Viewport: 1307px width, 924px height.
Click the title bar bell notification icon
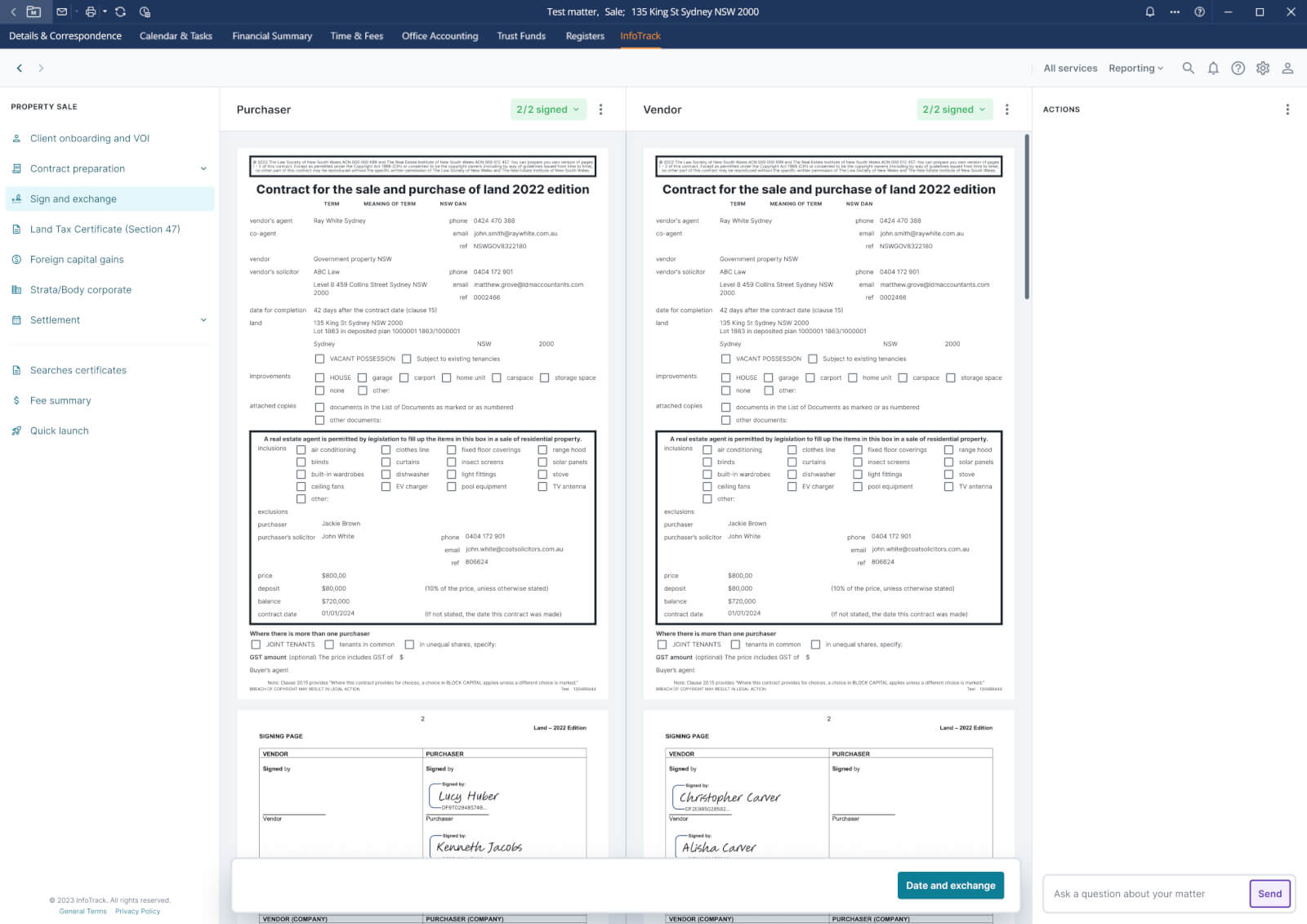click(1149, 11)
